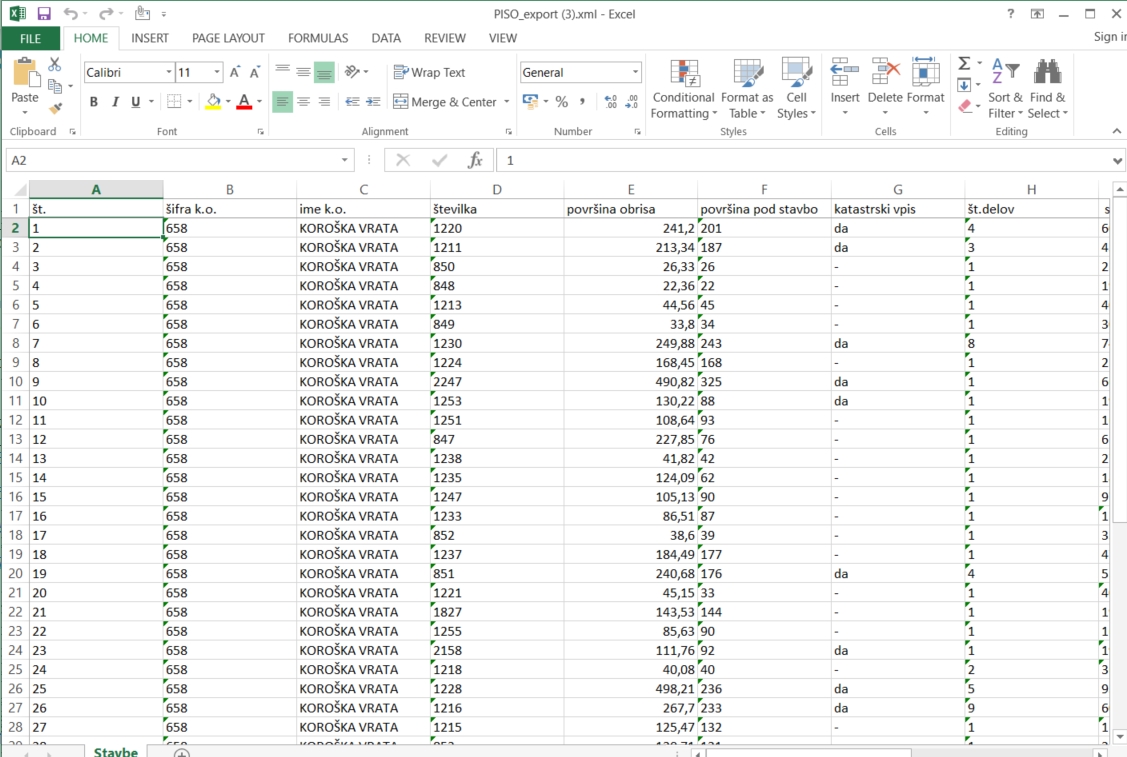Click the Save icon in the quick access toolbar
Viewport: 1127px width, 757px height.
[44, 14]
